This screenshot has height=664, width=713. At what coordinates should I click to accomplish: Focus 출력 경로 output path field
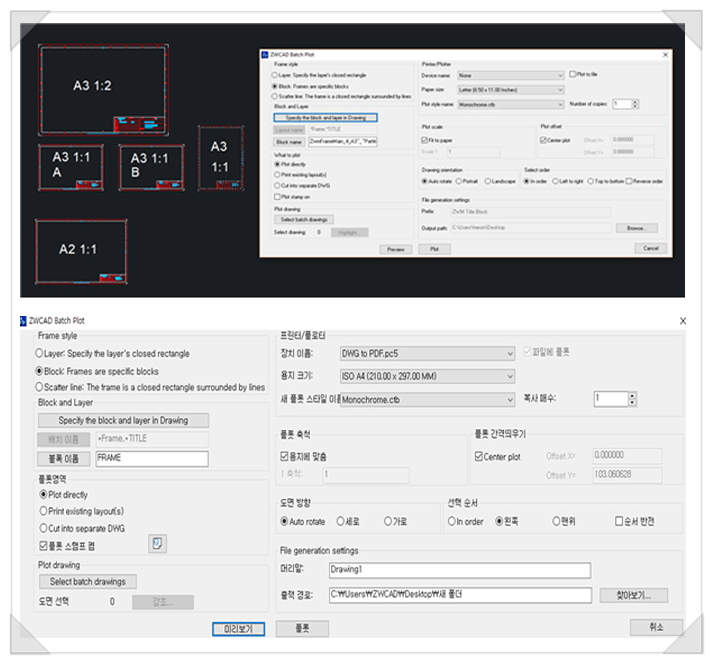click(460, 595)
